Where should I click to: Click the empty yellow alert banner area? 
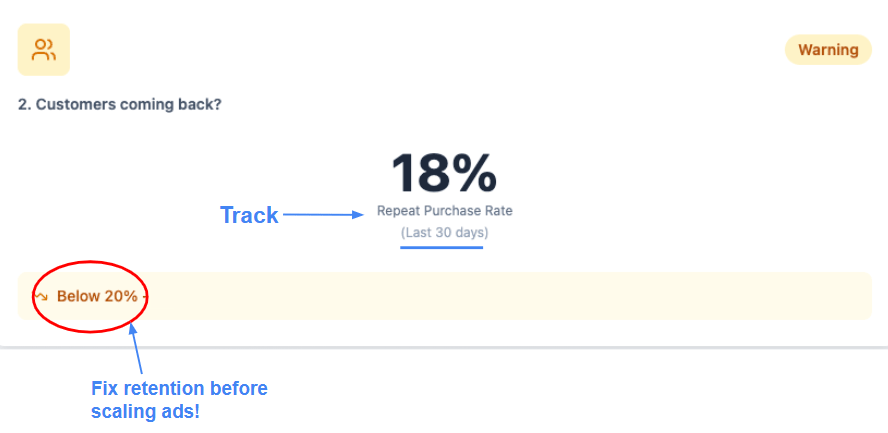[500, 296]
